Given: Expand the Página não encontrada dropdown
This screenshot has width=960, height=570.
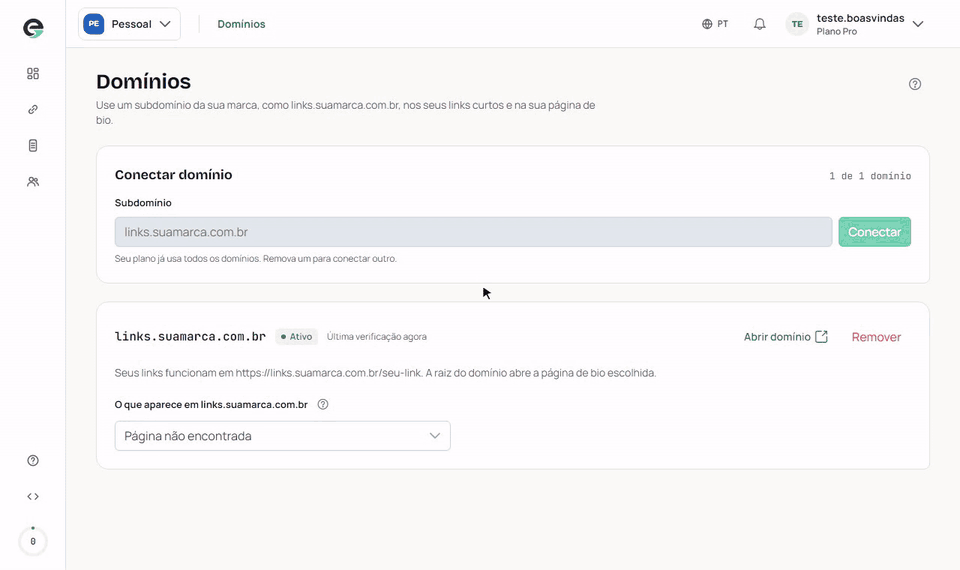Looking at the screenshot, I should point(282,436).
